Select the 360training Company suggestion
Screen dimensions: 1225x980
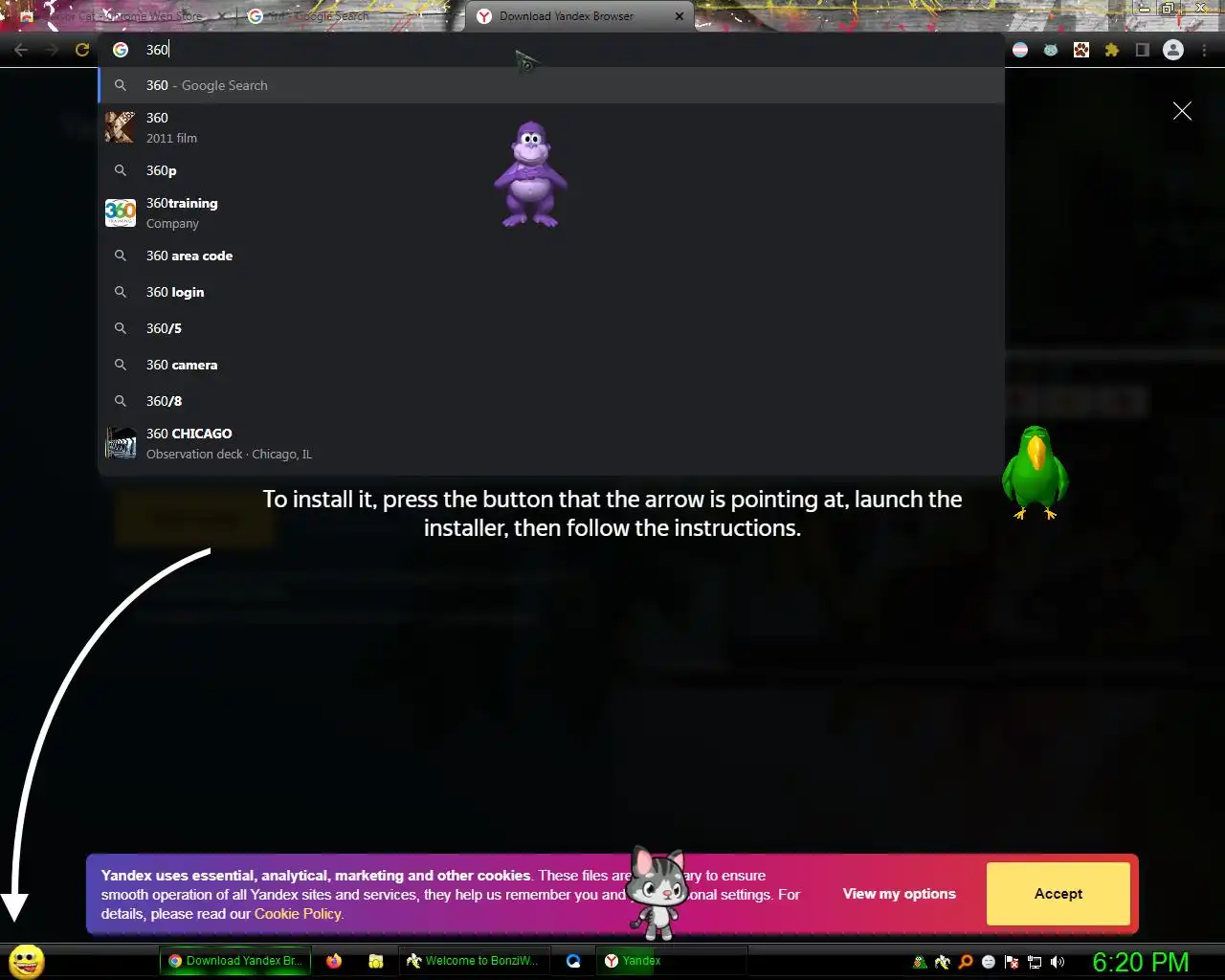(x=551, y=212)
